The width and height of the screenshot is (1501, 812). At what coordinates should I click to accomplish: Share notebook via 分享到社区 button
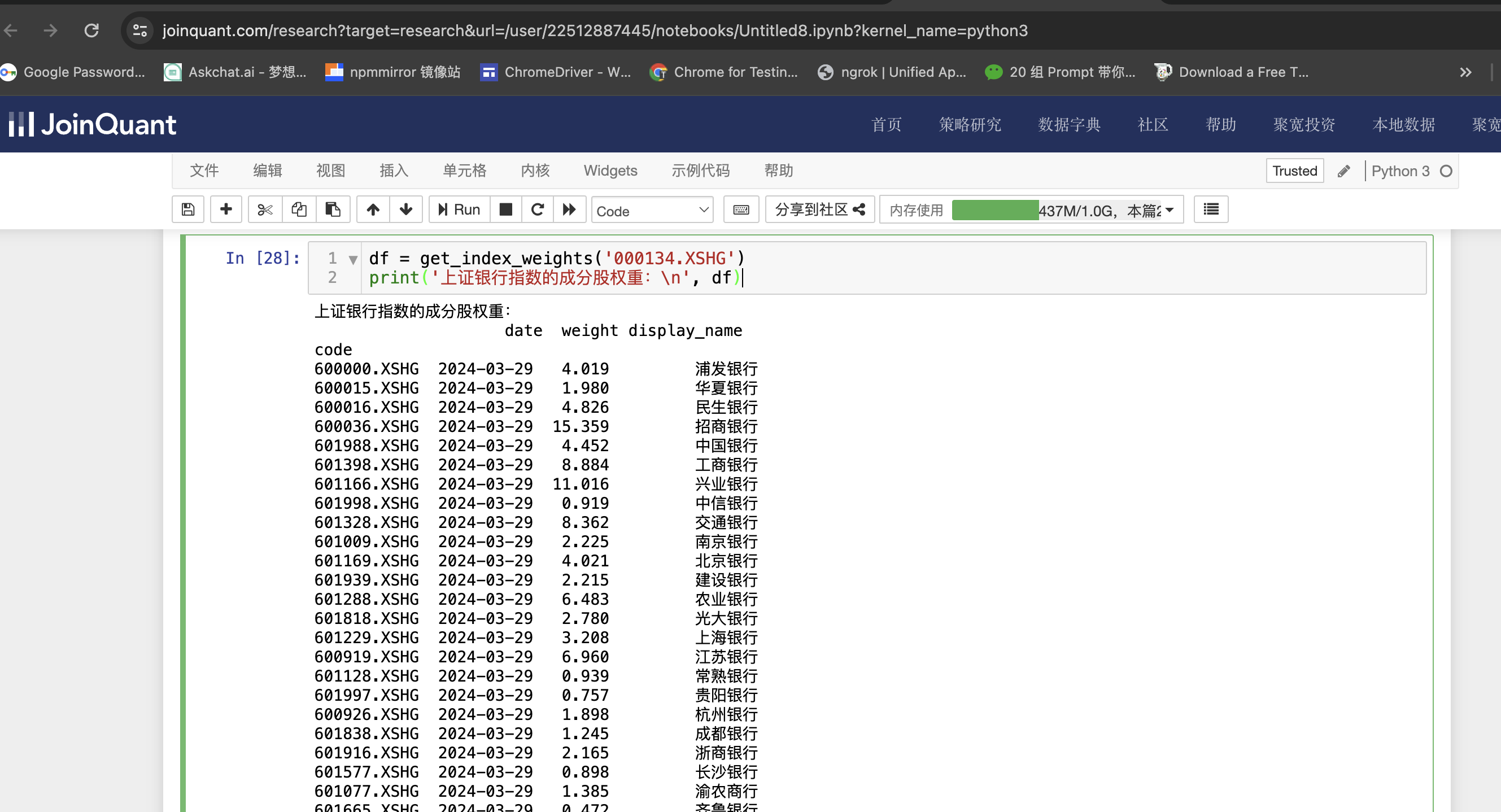[x=819, y=209]
